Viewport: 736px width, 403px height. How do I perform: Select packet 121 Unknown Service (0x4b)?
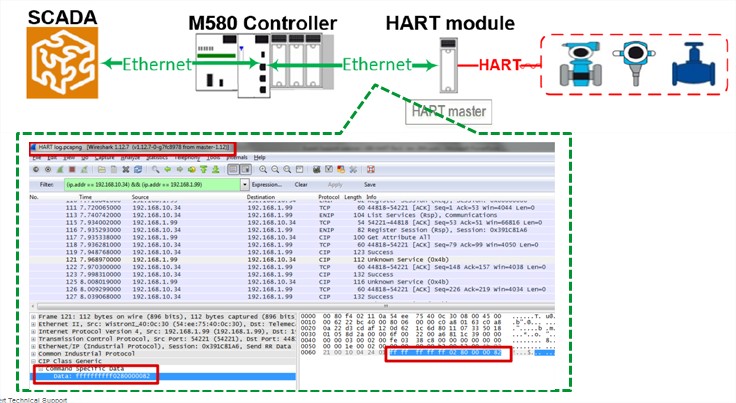[291, 259]
